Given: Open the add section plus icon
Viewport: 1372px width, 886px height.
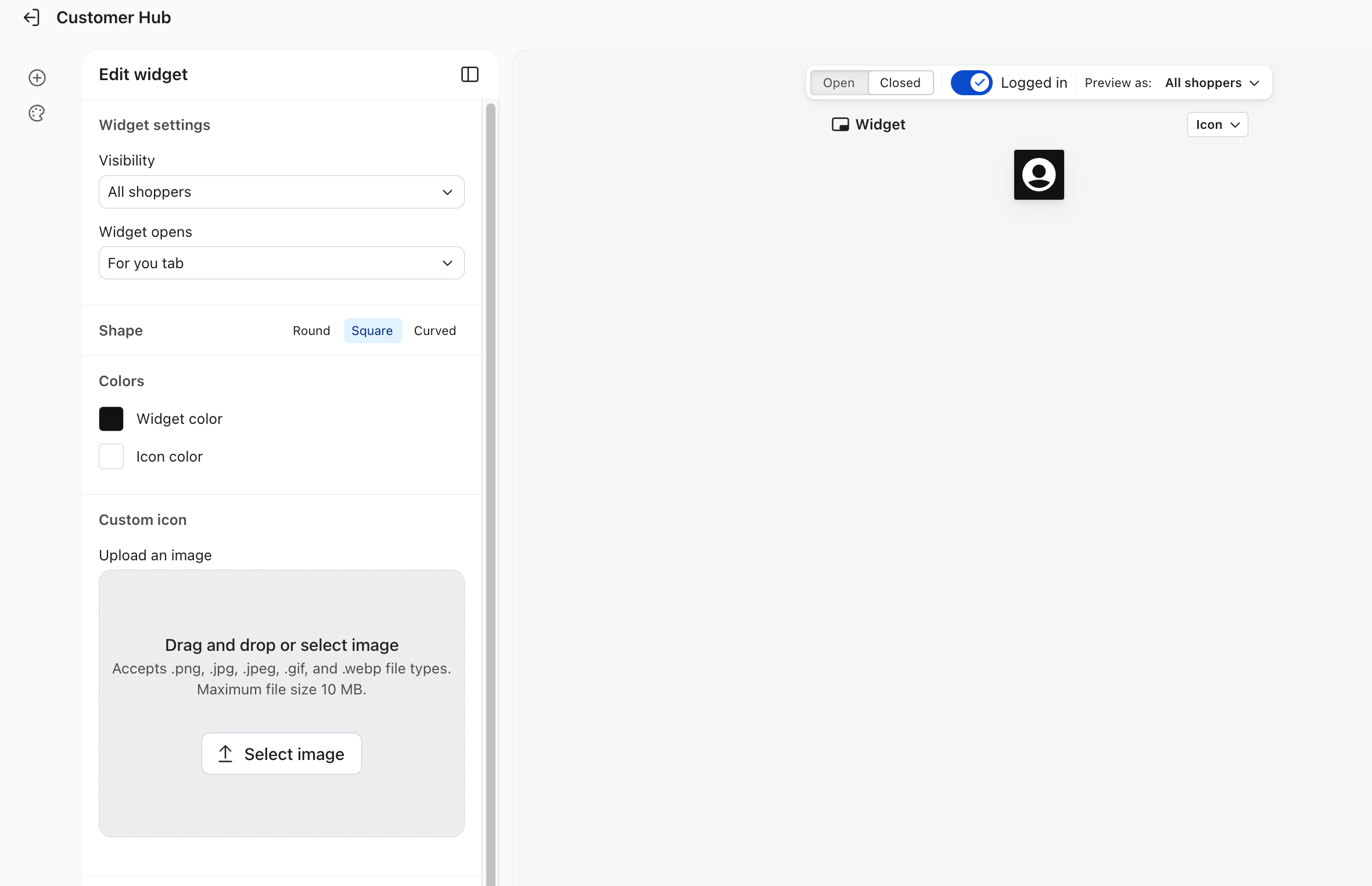Looking at the screenshot, I should coord(37,78).
